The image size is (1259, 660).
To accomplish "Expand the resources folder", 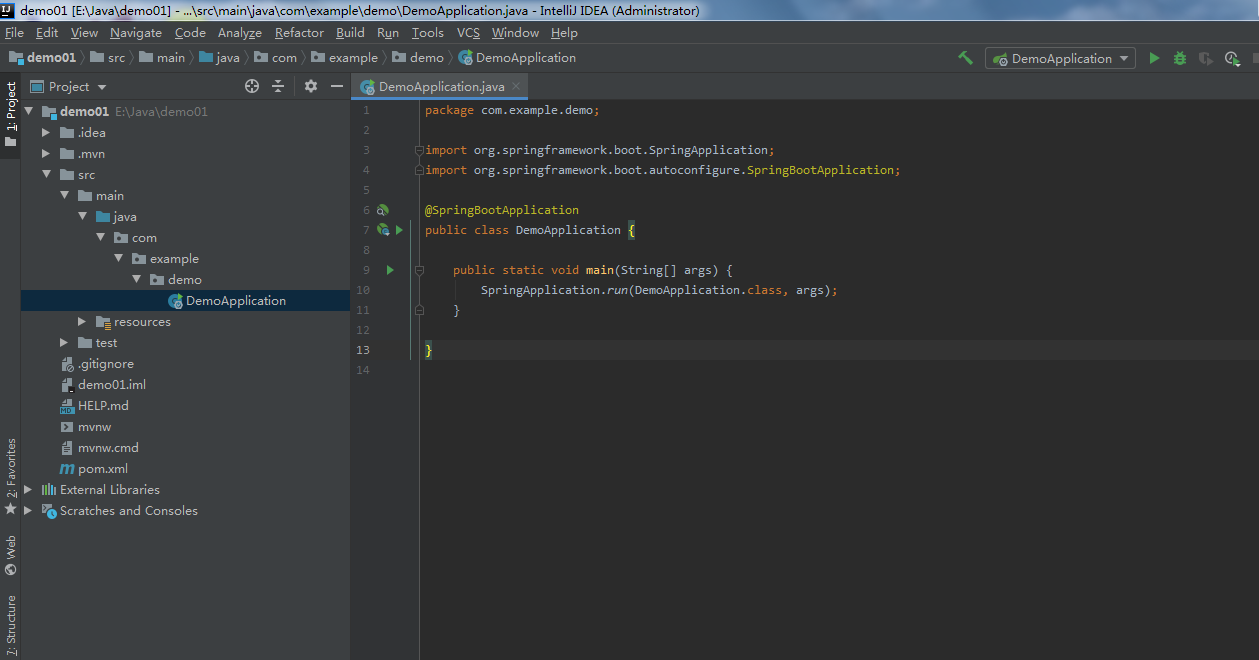I will pyautogui.click(x=81, y=321).
